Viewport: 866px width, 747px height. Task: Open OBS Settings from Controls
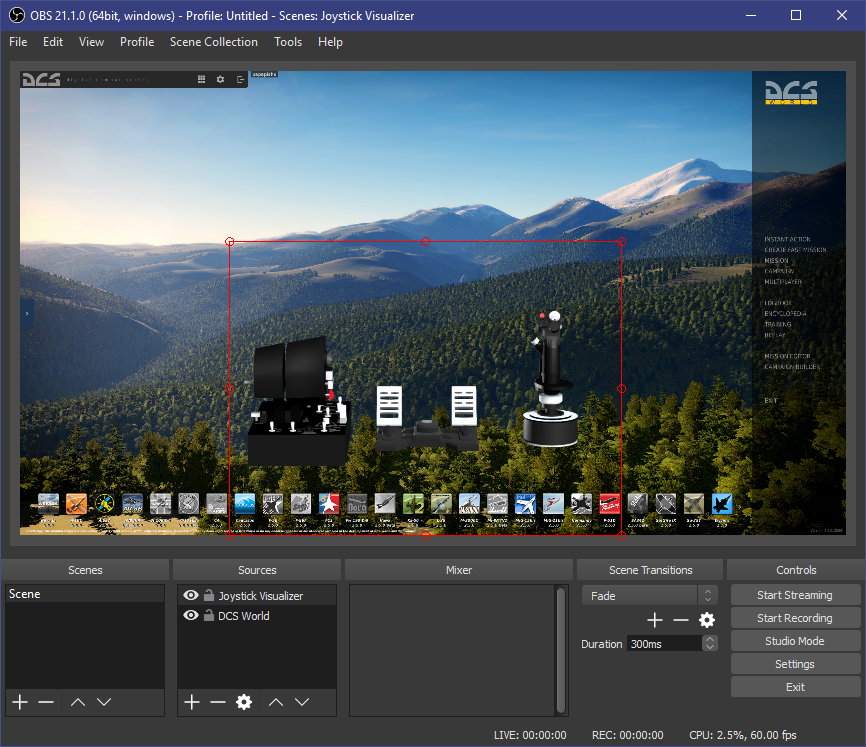795,664
